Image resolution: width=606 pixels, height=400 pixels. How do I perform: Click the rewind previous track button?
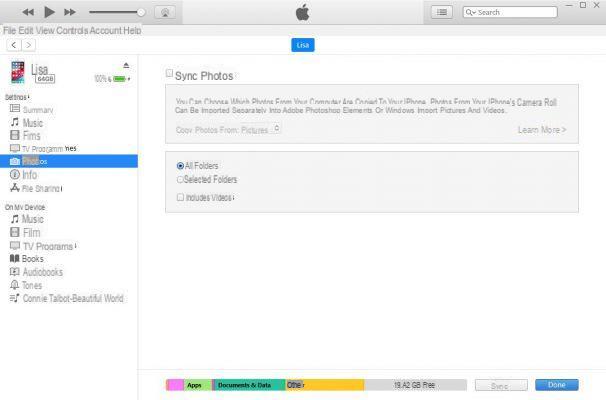tap(28, 12)
